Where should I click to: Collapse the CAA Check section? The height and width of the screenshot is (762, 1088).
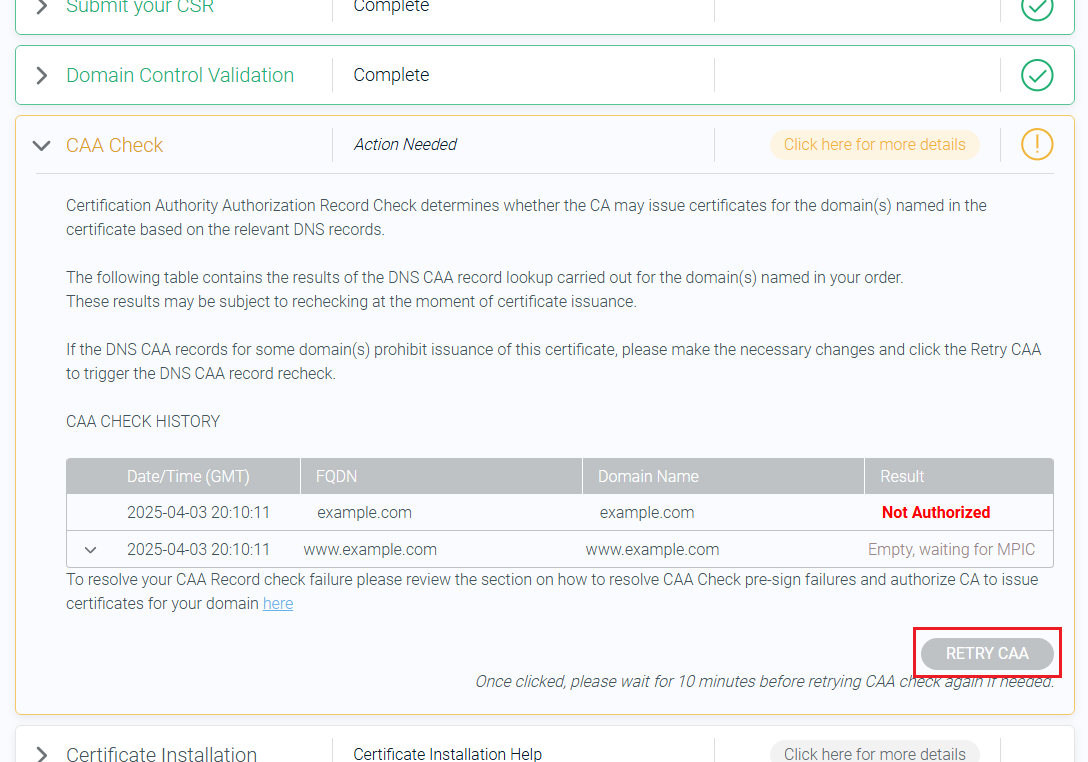[x=40, y=144]
